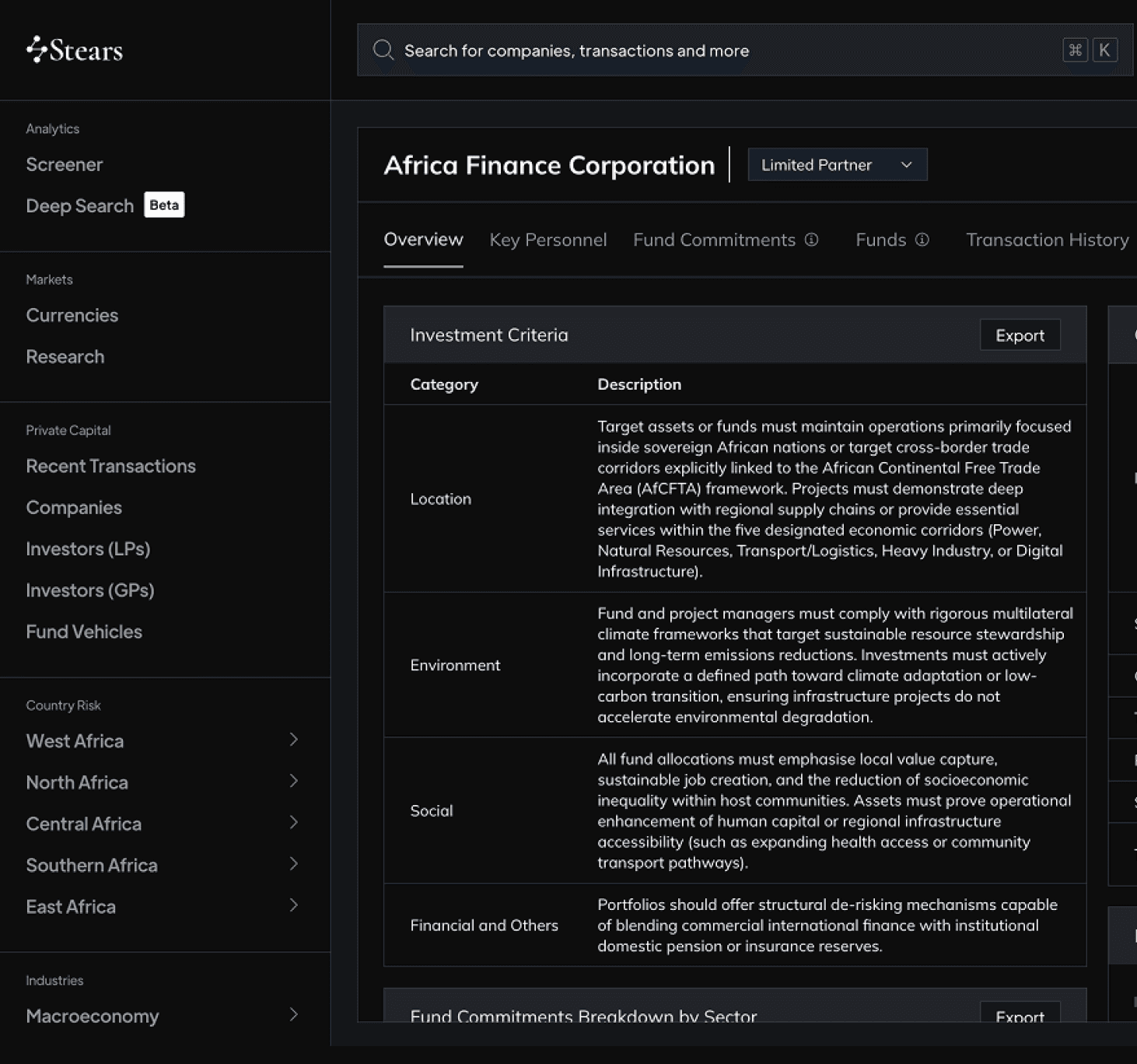
Task: Click the Stears logo
Action: click(75, 51)
